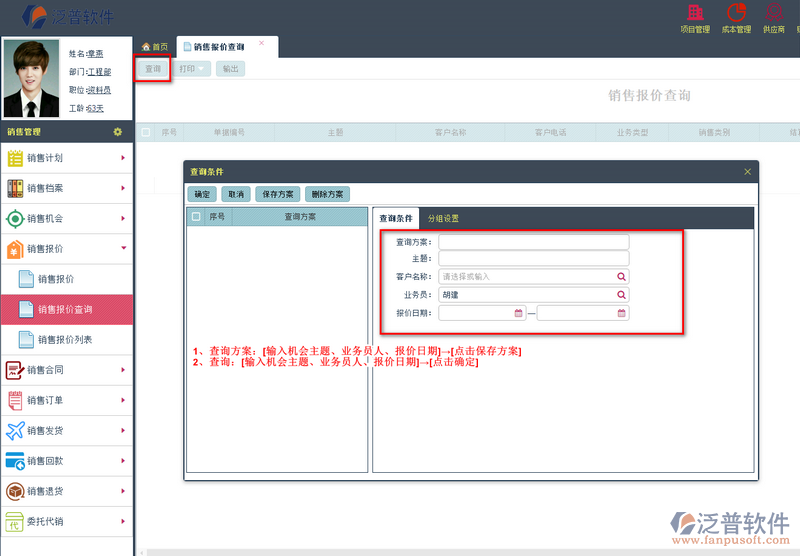The width and height of the screenshot is (800, 556).
Task: Click the 委托代销 icon
Action: pyautogui.click(x=14, y=522)
